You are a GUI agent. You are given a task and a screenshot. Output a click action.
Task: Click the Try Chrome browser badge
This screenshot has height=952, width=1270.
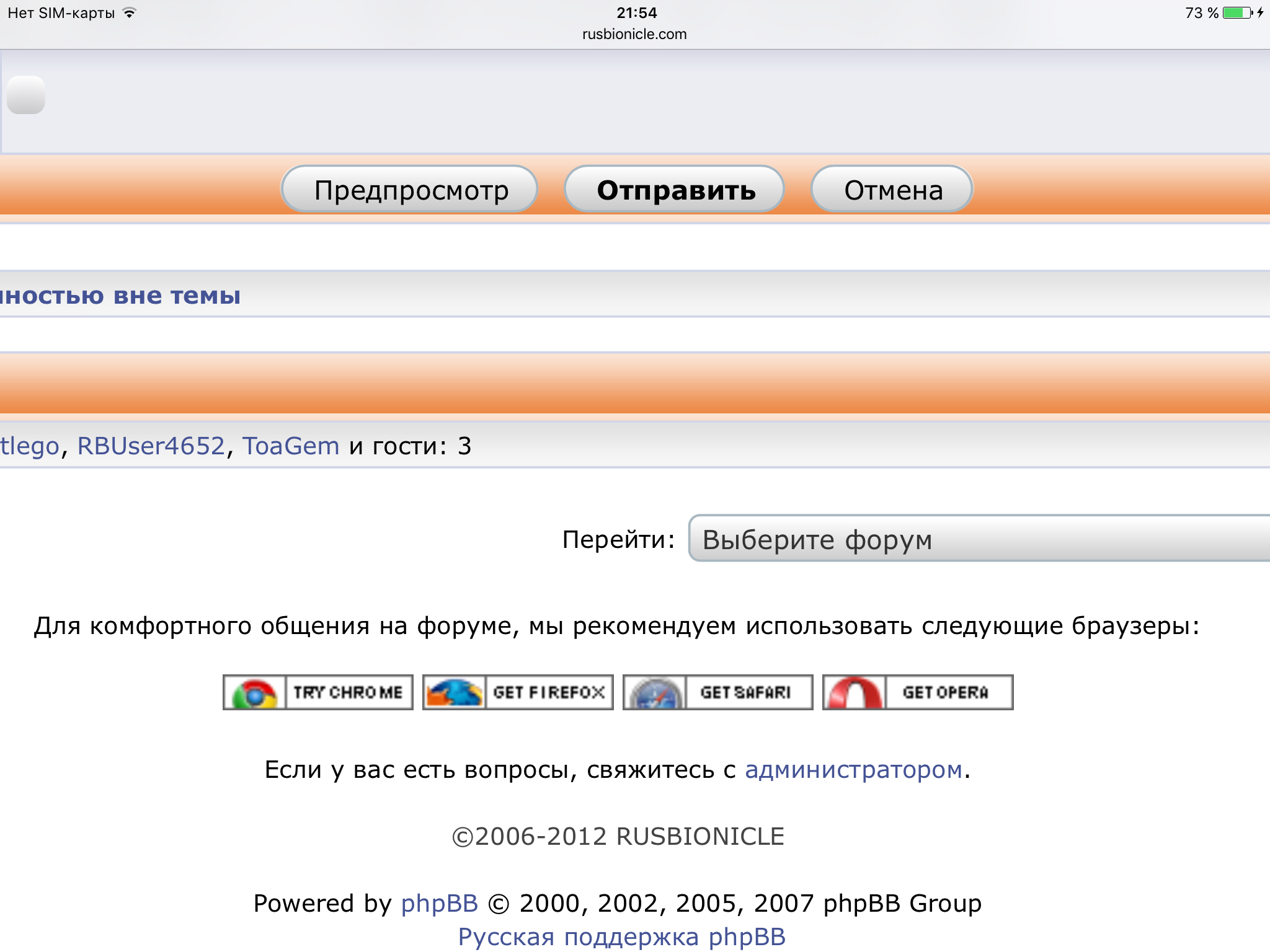click(317, 692)
